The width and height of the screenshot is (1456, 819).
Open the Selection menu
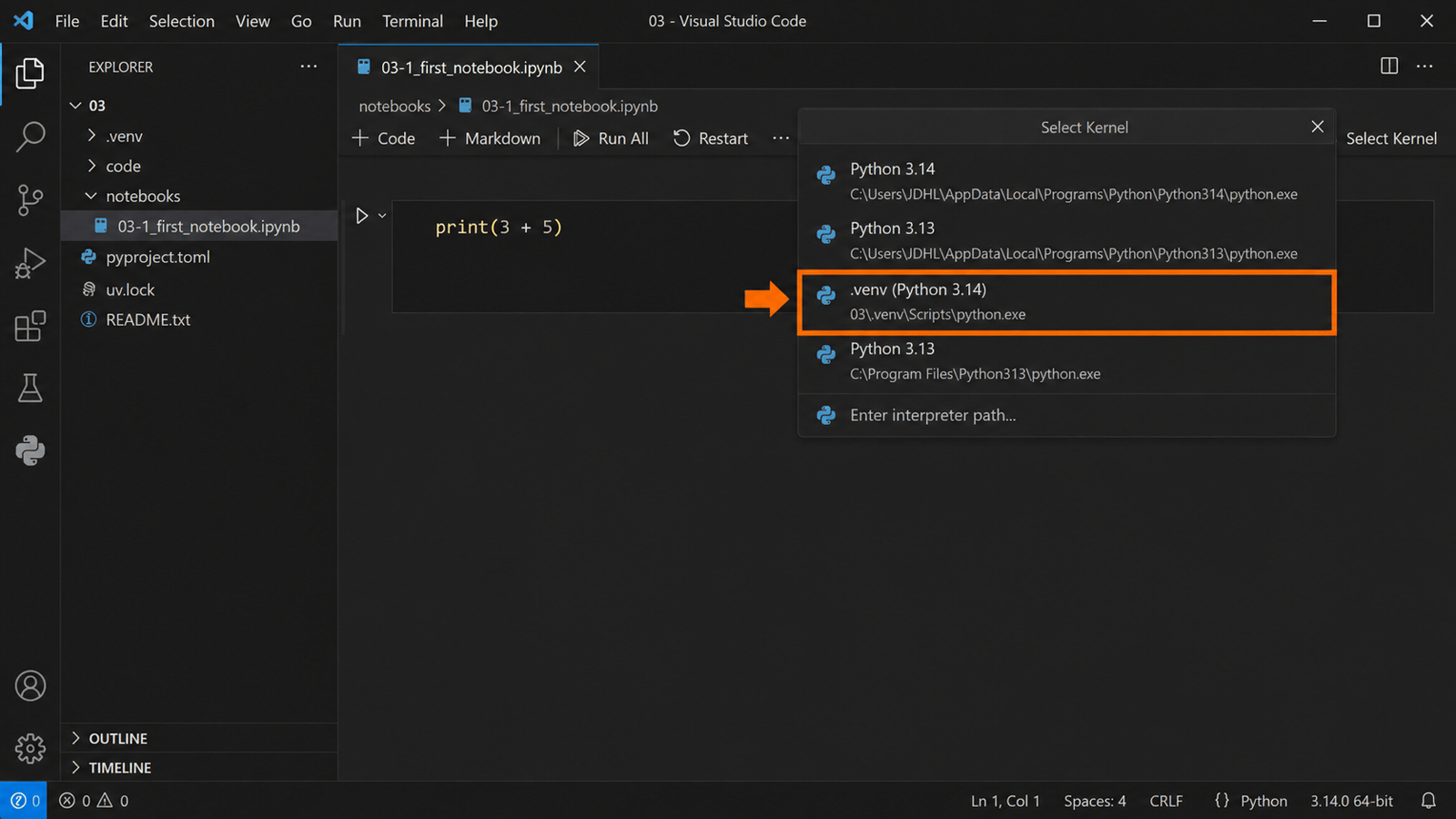tap(182, 21)
